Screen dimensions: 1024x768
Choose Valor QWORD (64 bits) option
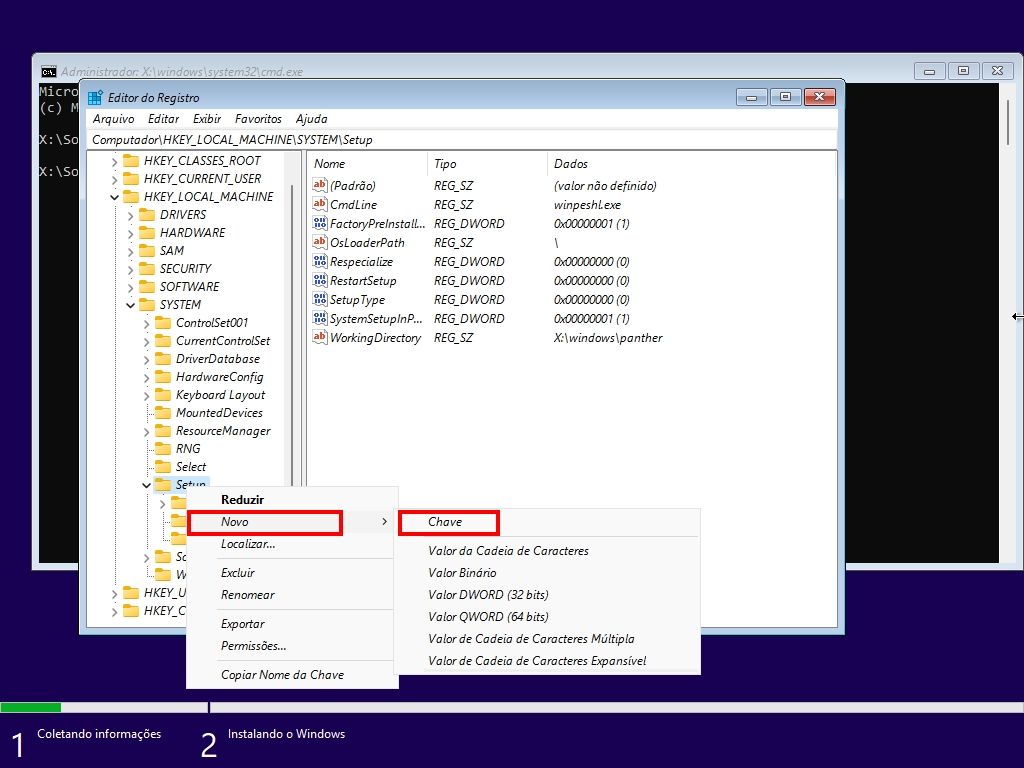coord(547,616)
